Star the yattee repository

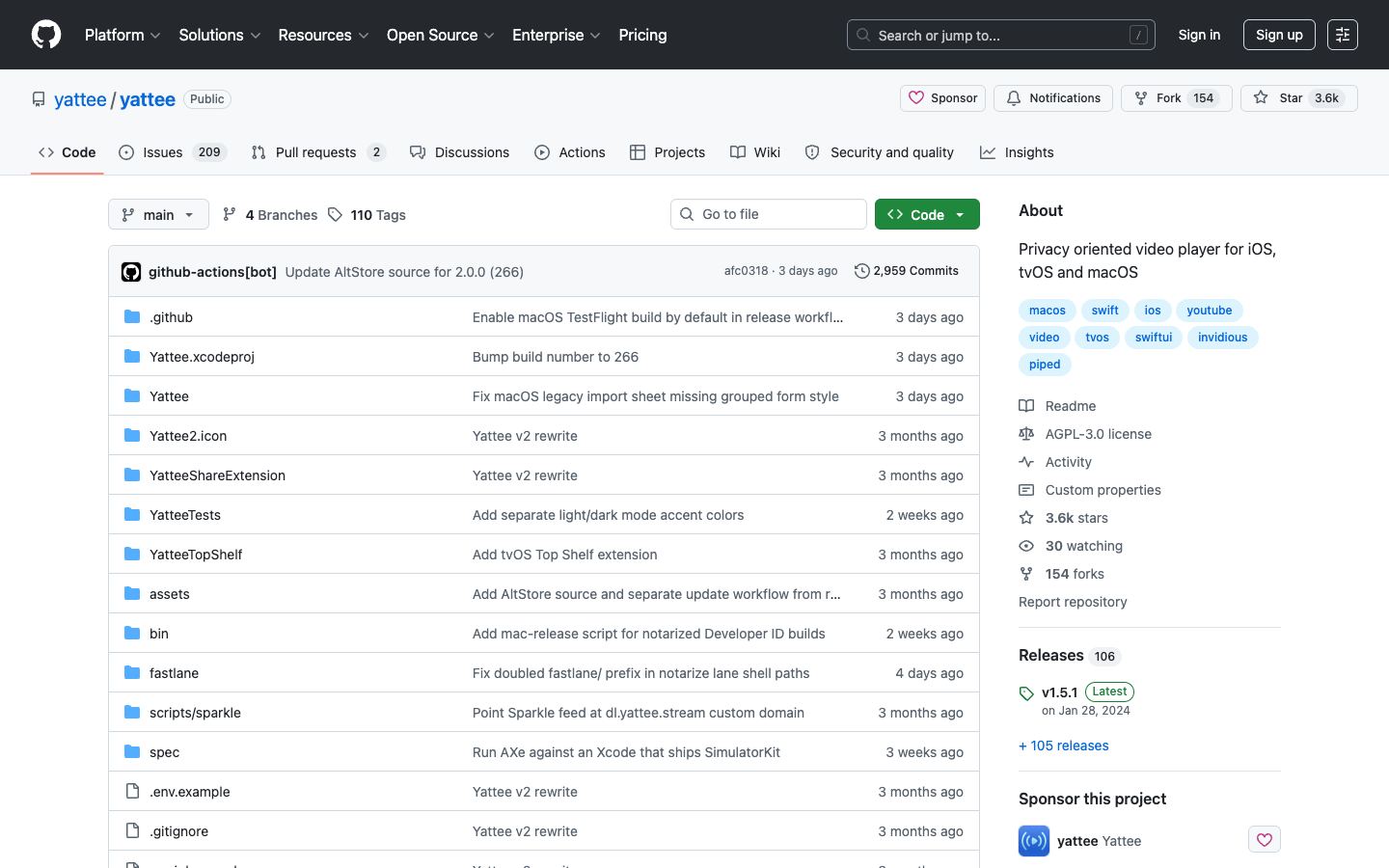click(1298, 98)
